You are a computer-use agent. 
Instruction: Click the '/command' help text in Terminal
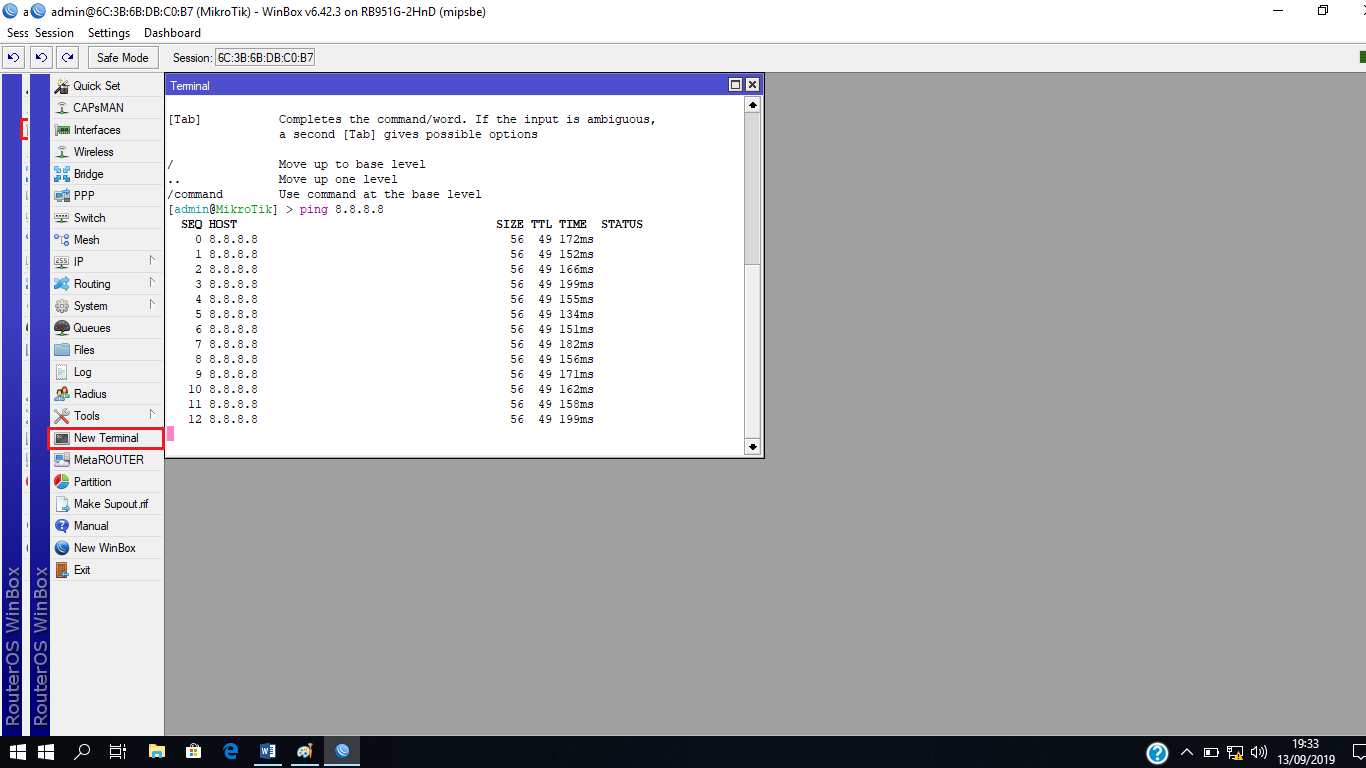pyautogui.click(x=195, y=194)
